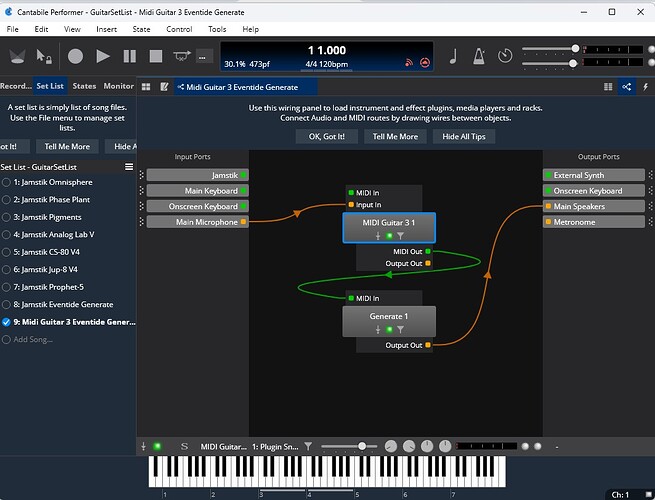Image resolution: width=655 pixels, height=500 pixels.
Task: Toggle the metronome icon
Action: [479, 56]
